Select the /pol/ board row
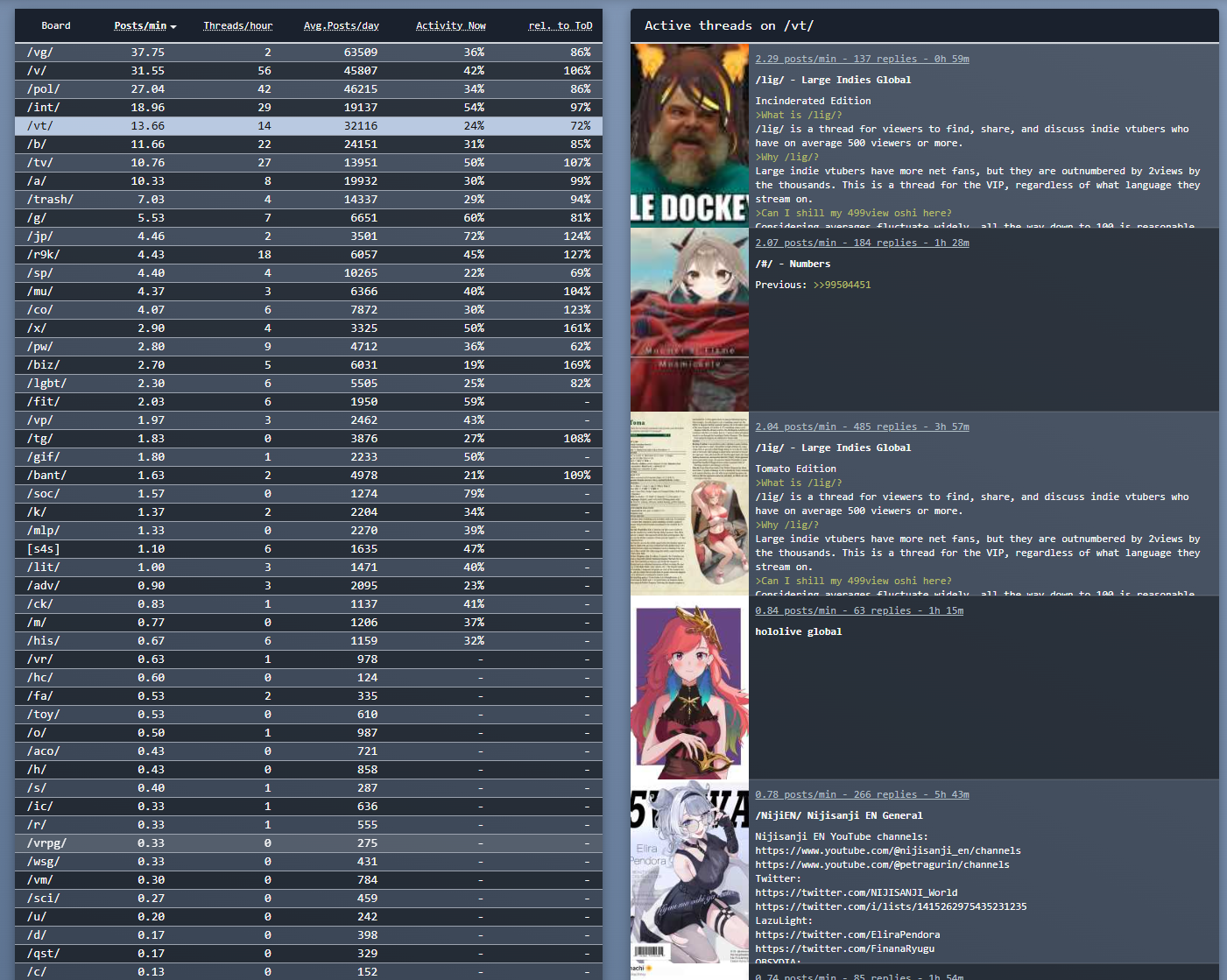This screenshot has height=980, width=1227. (308, 89)
